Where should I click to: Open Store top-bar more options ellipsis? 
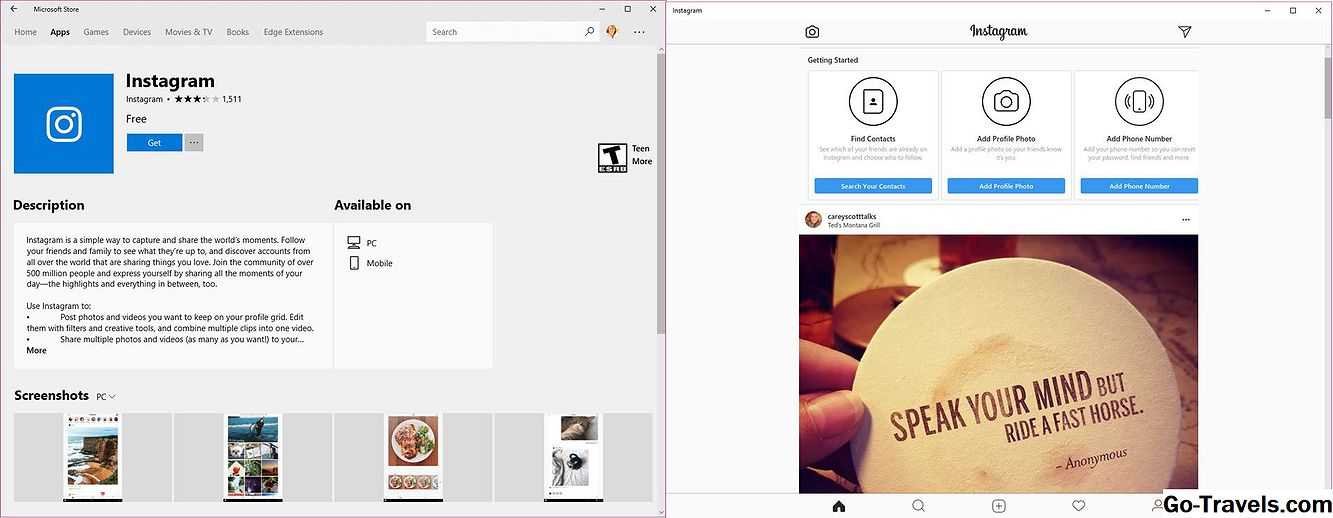[x=639, y=32]
